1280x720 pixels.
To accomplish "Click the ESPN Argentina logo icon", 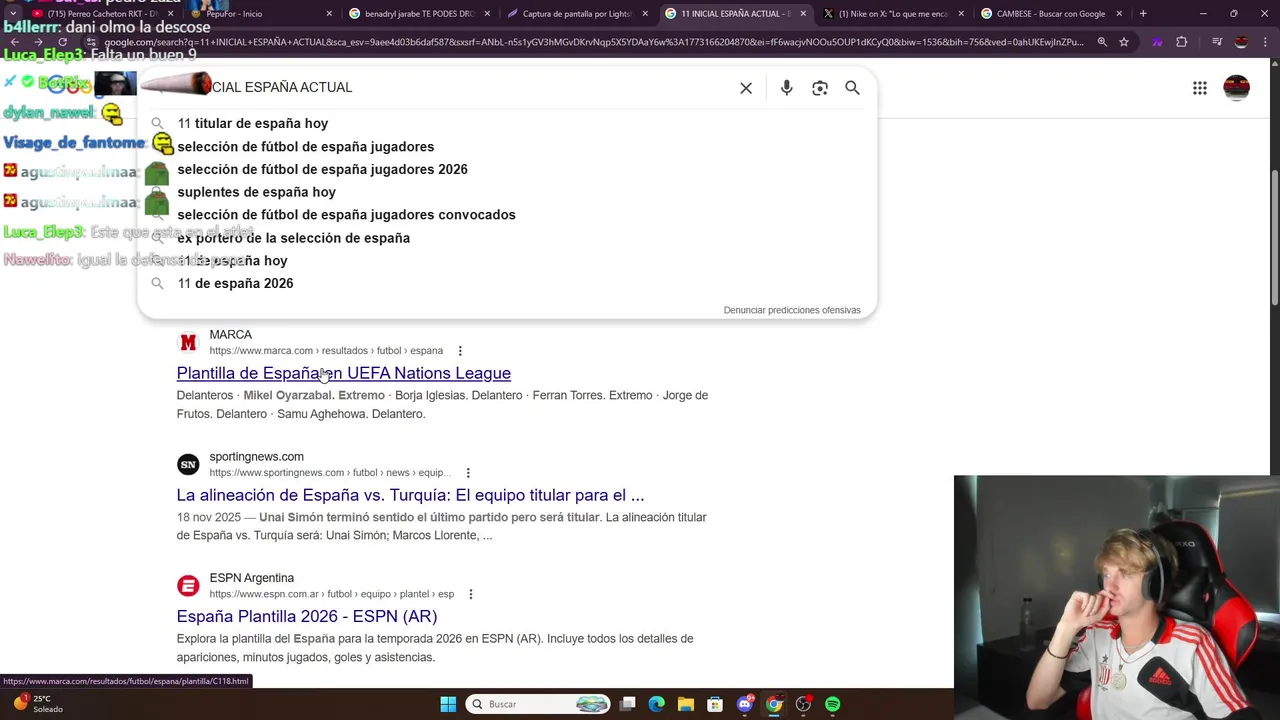I will pyautogui.click(x=188, y=586).
